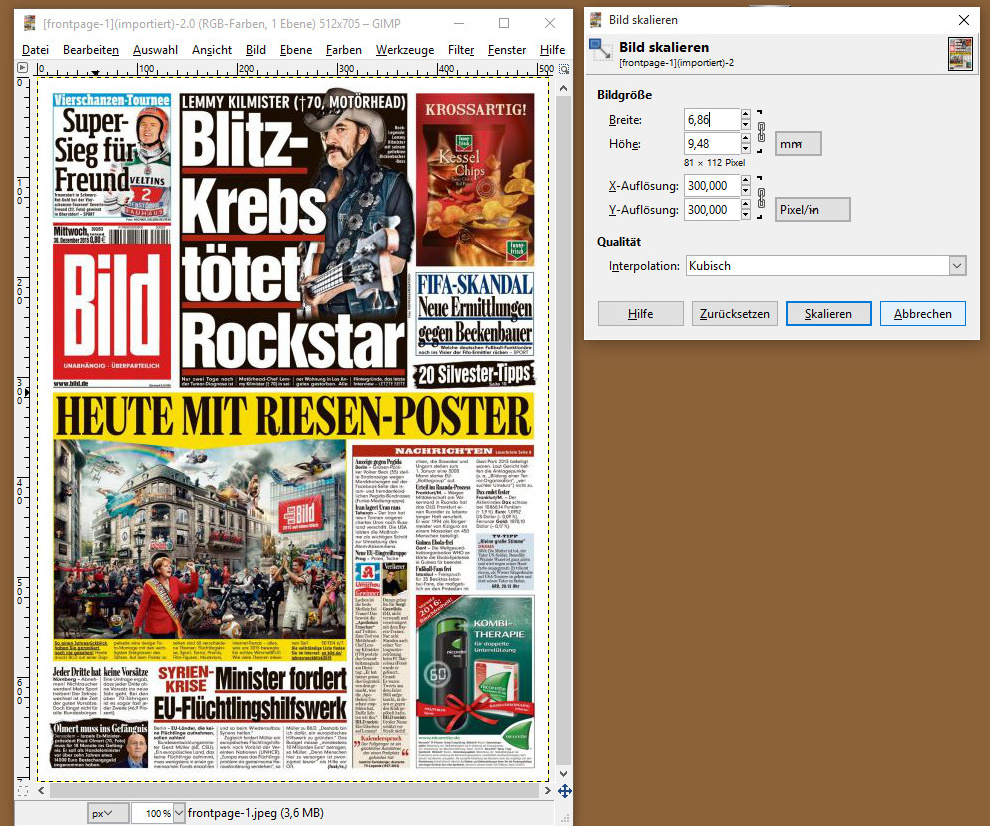This screenshot has width=990, height=826.
Task: Click the GIMP icon in the main window title bar
Action: tap(30, 23)
